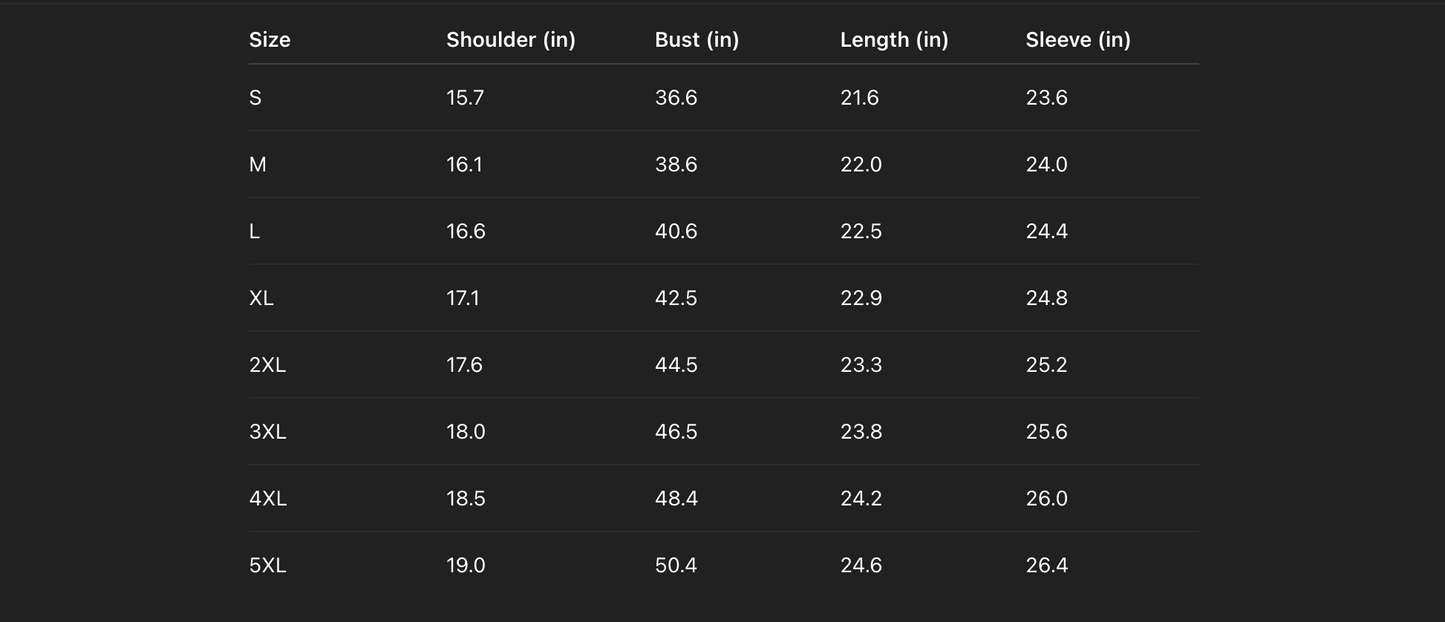Click the Shoulder (in) column header
1445x622 pixels.
point(510,40)
